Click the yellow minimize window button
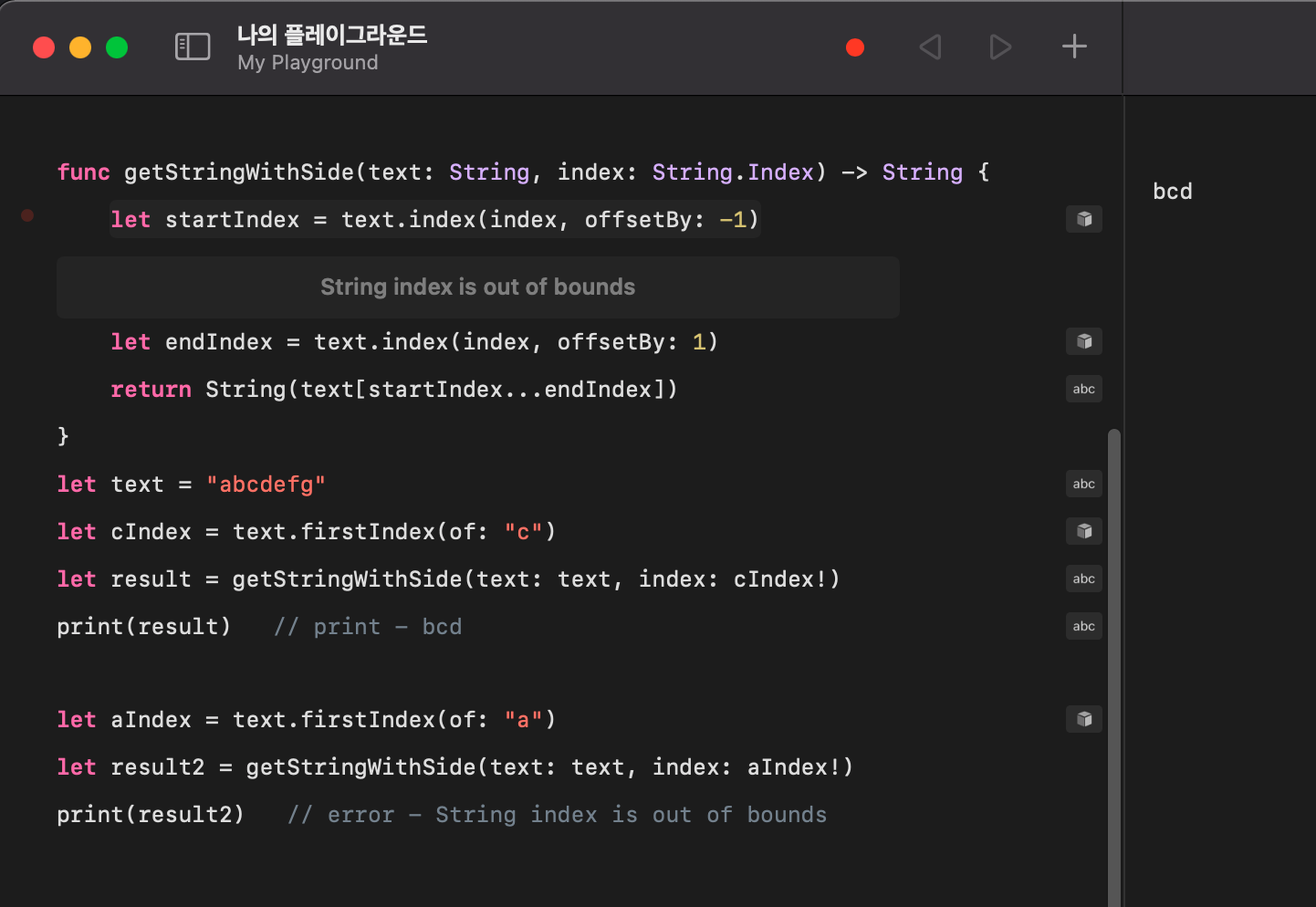 point(80,47)
